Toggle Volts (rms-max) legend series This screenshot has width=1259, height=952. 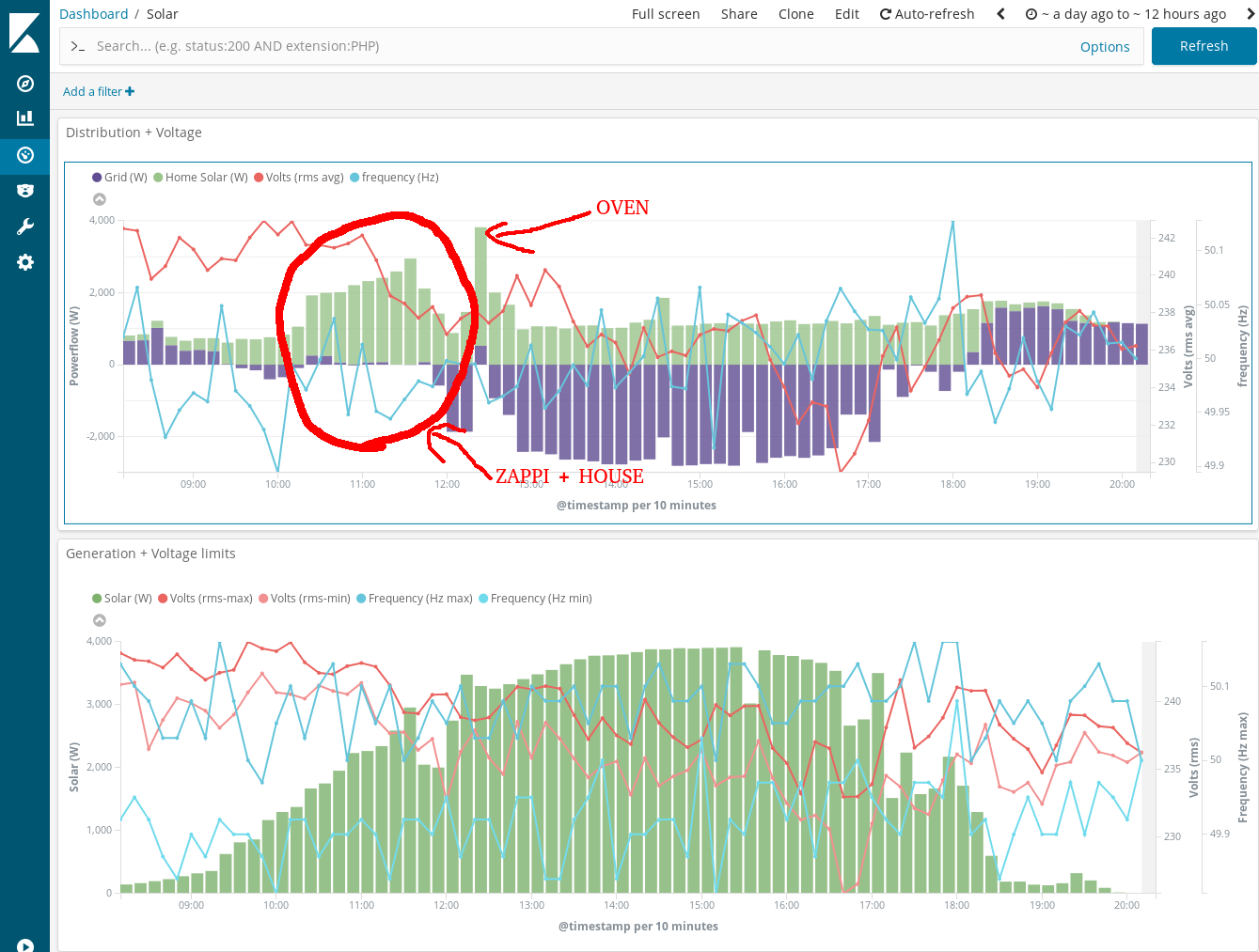(205, 599)
